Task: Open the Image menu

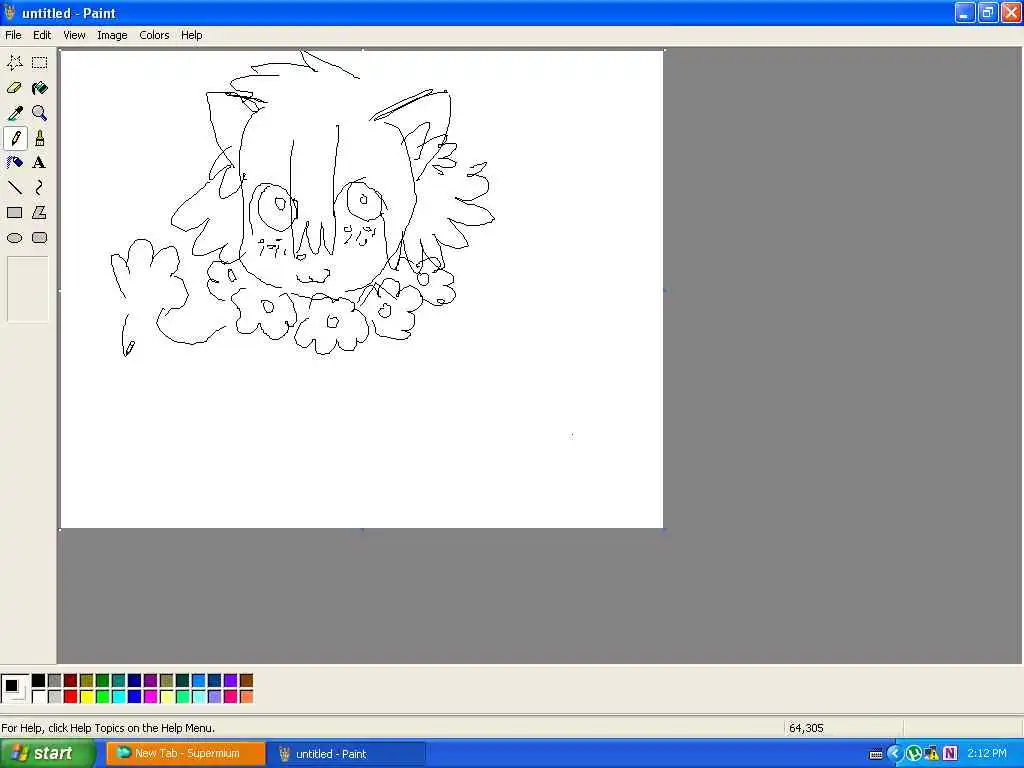Action: point(112,35)
